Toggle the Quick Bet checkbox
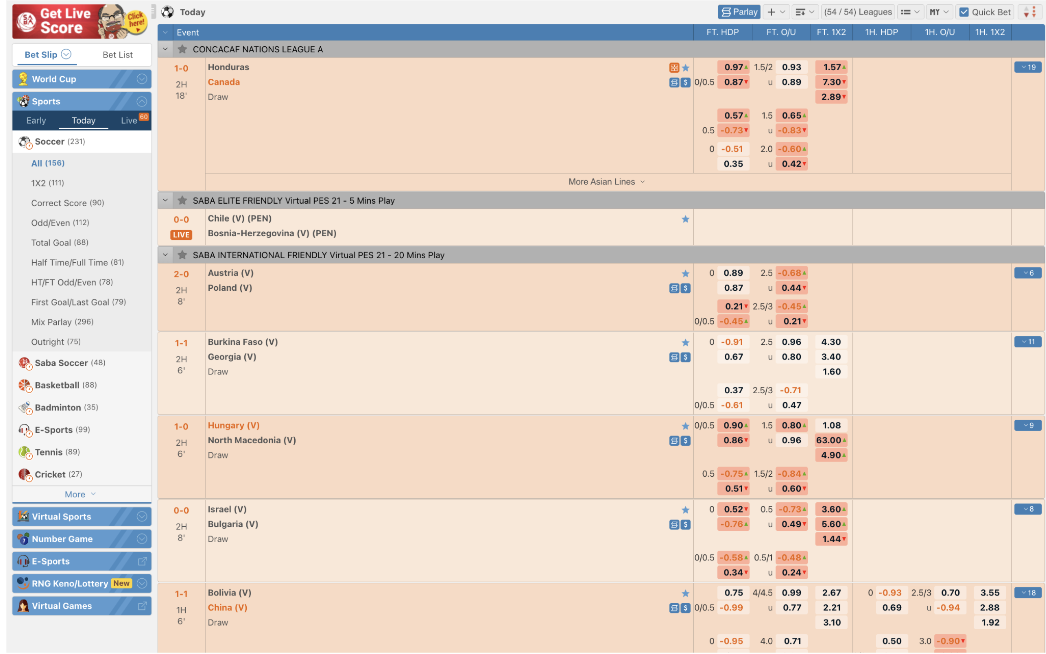Image resolution: width=1046 pixels, height=654 pixels. (964, 12)
